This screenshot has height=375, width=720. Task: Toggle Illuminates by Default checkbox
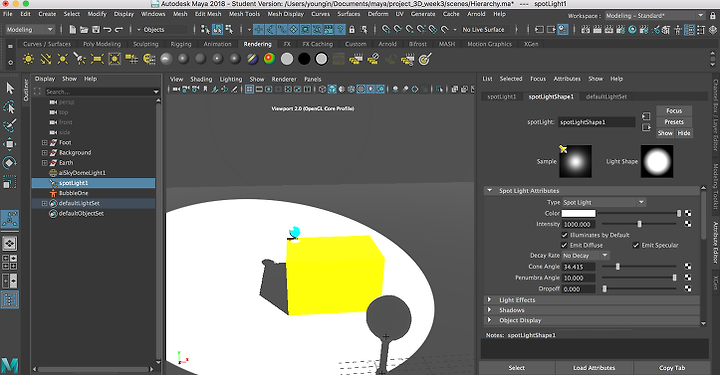(x=564, y=235)
